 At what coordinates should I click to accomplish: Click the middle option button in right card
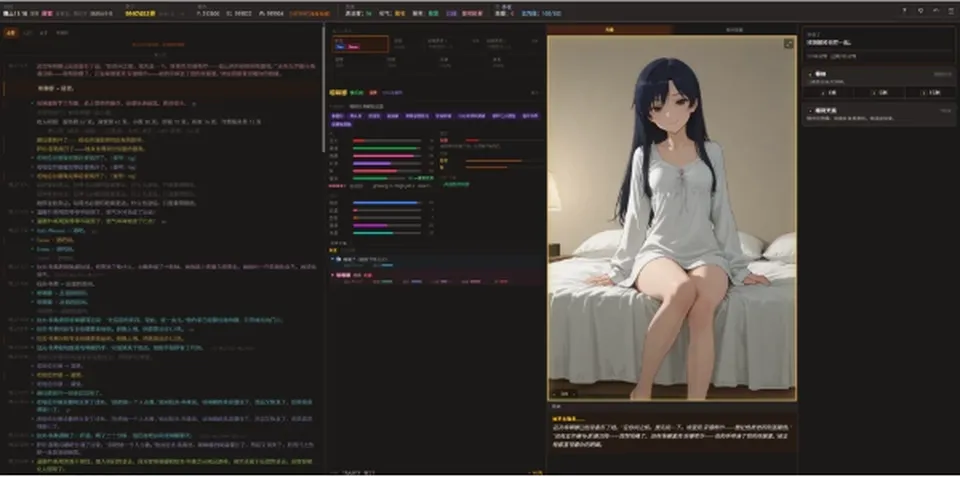tap(879, 92)
